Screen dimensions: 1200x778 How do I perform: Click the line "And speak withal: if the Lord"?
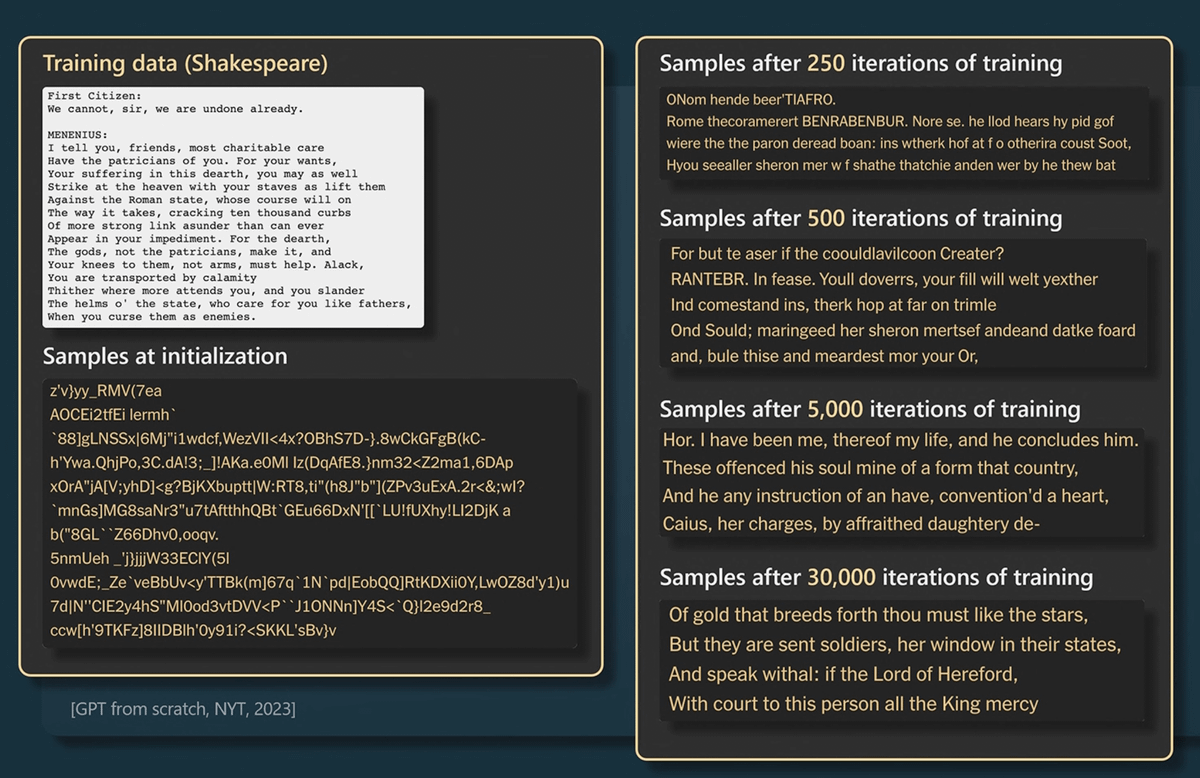(842, 674)
